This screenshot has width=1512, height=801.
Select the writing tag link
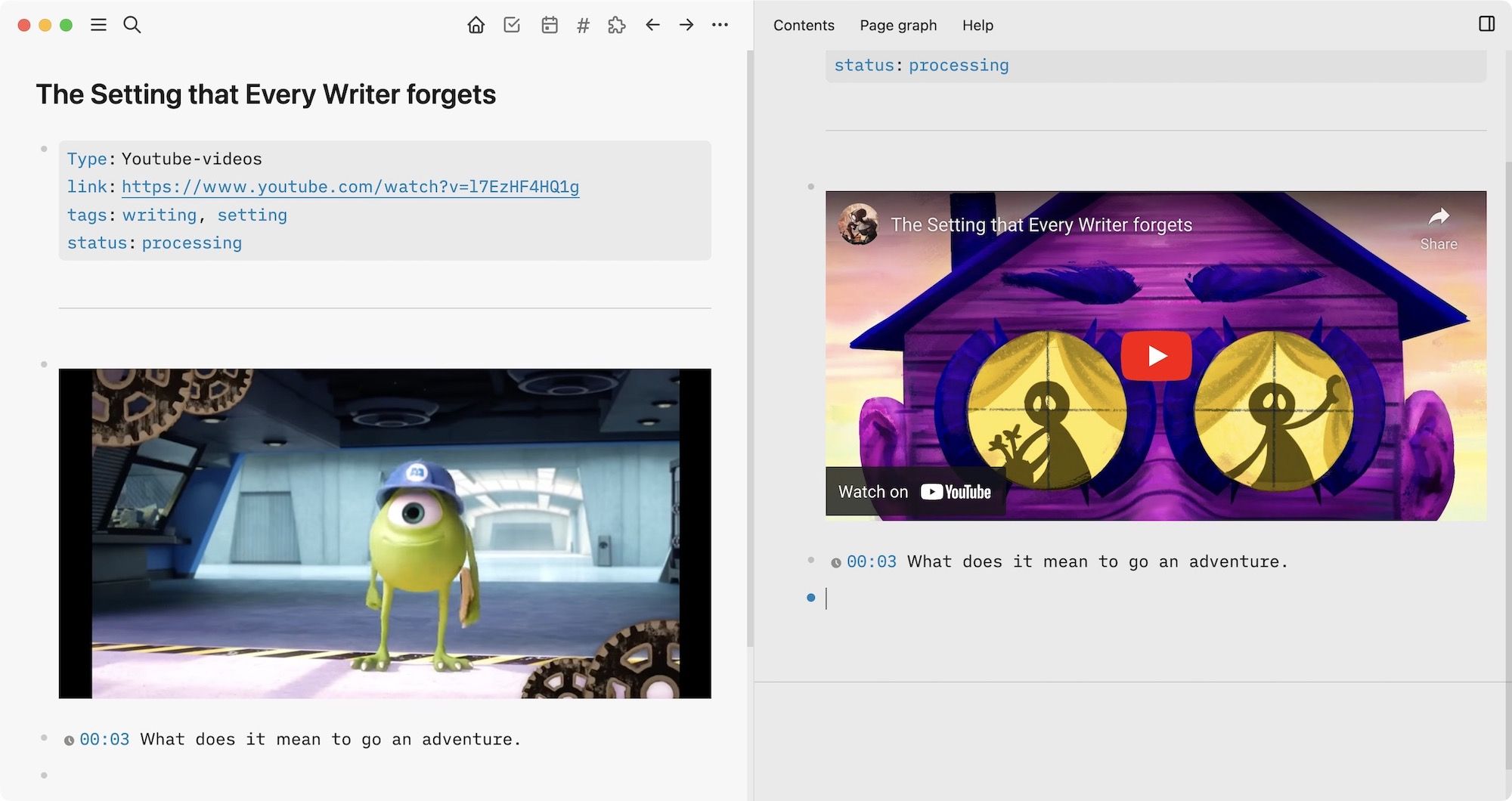[x=160, y=215]
